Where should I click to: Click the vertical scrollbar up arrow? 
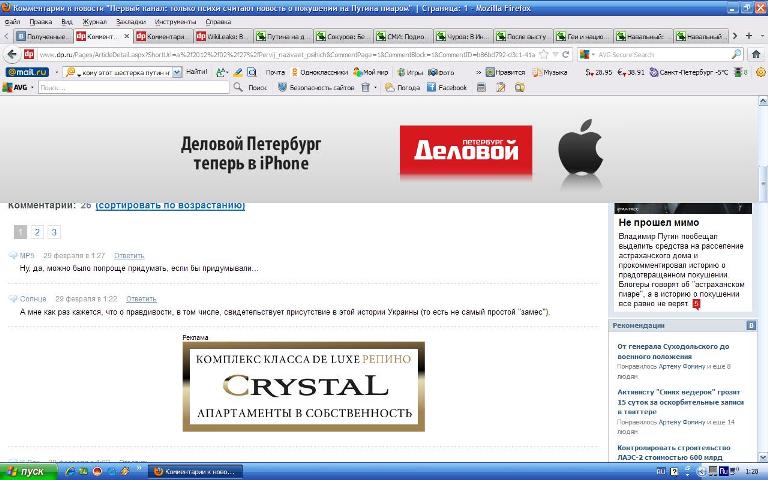tap(763, 101)
